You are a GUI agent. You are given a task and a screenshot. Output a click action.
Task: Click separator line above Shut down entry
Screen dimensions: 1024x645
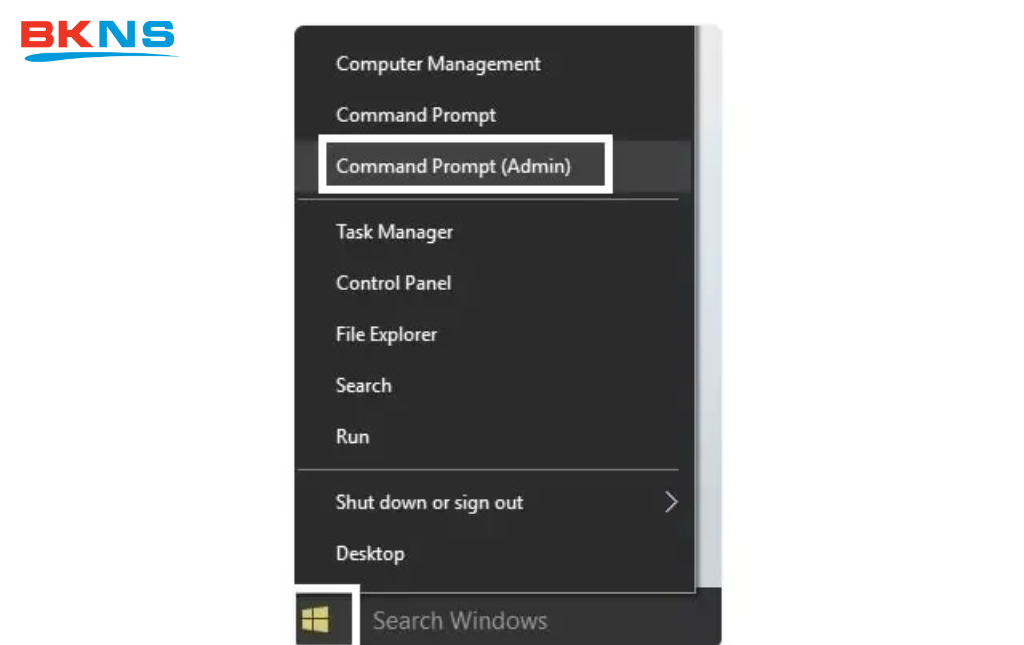[488, 469]
